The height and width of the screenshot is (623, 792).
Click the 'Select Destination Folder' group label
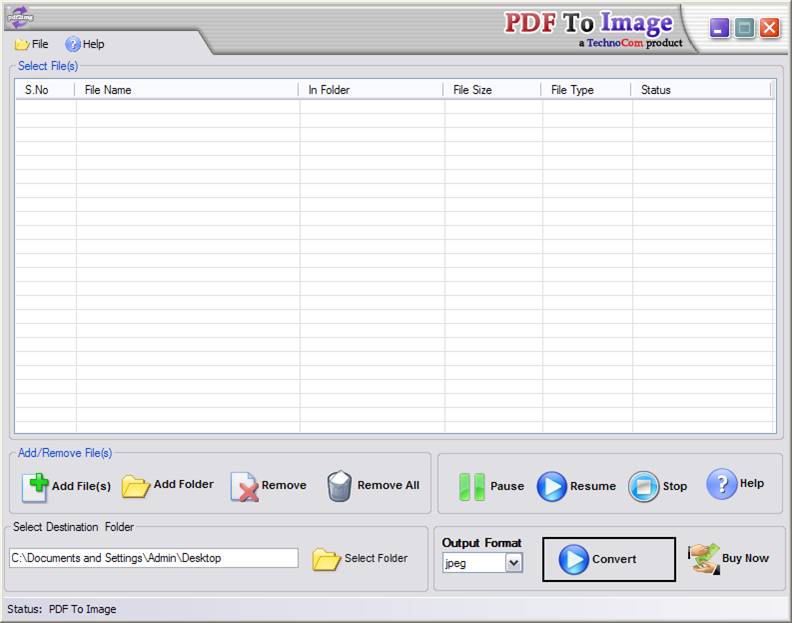pyautogui.click(x=73, y=527)
